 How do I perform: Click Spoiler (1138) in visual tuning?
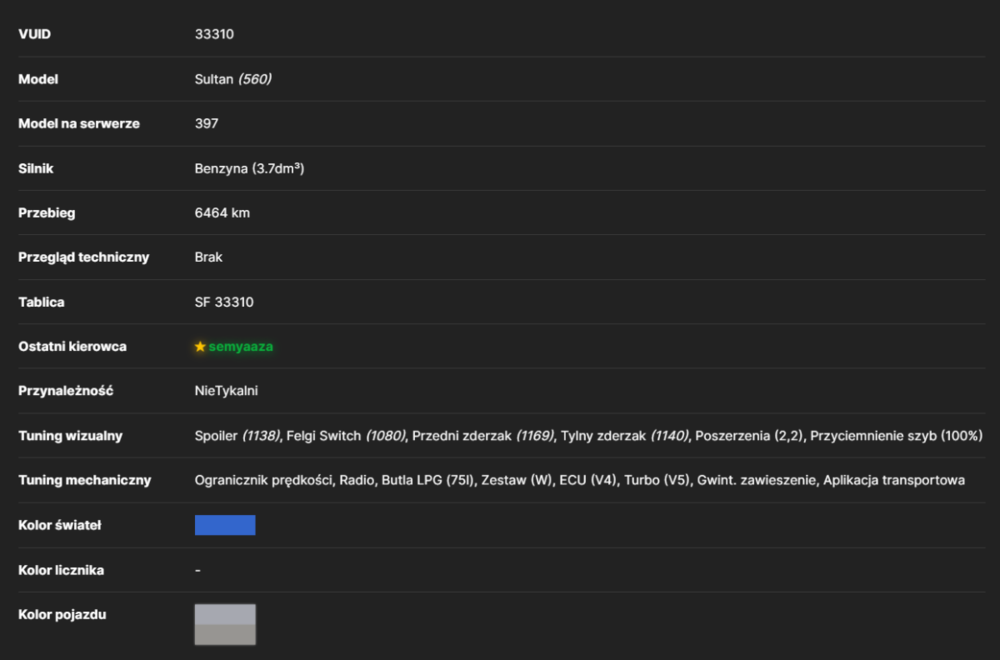click(237, 436)
